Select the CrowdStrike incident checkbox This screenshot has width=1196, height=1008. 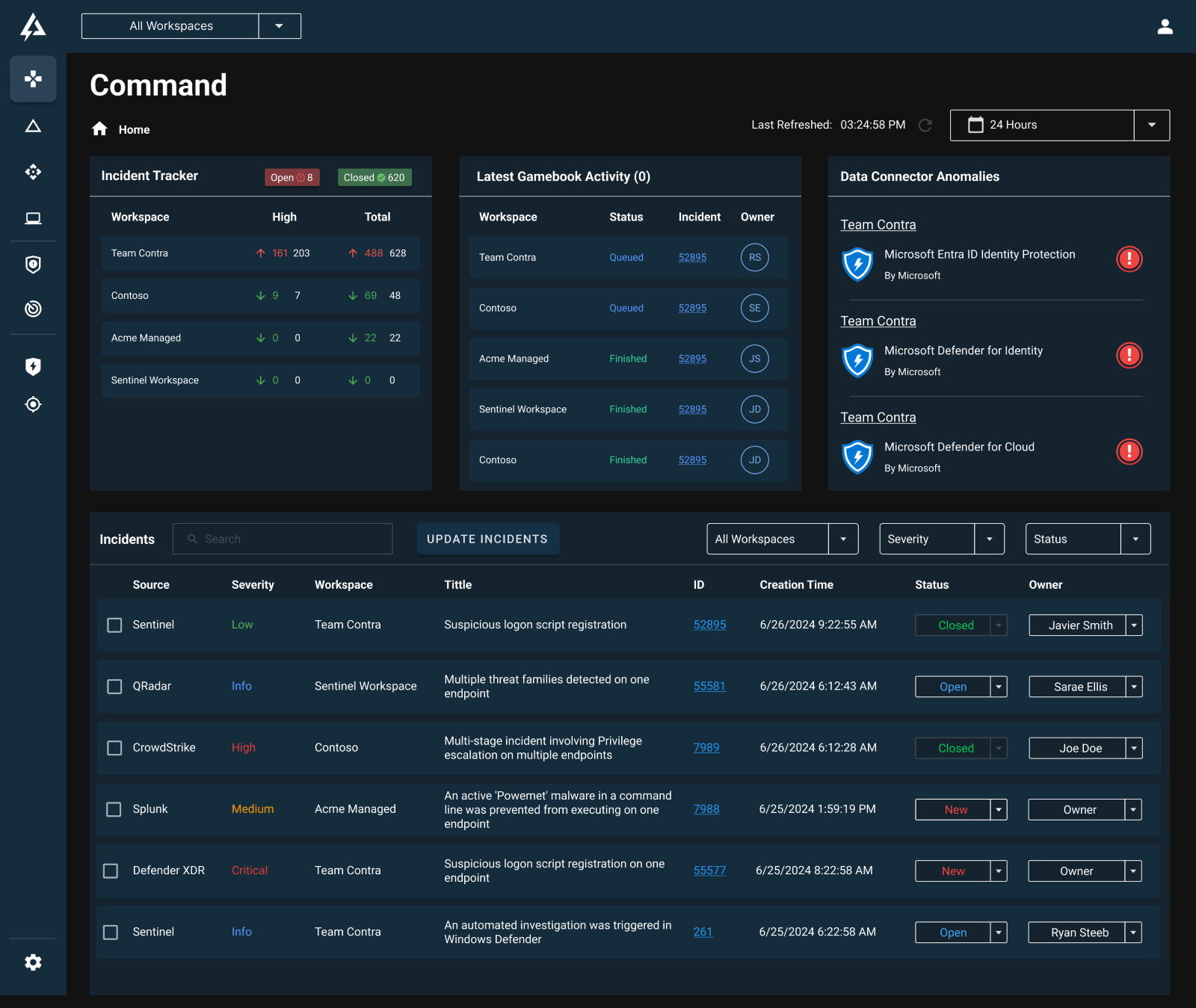(114, 748)
